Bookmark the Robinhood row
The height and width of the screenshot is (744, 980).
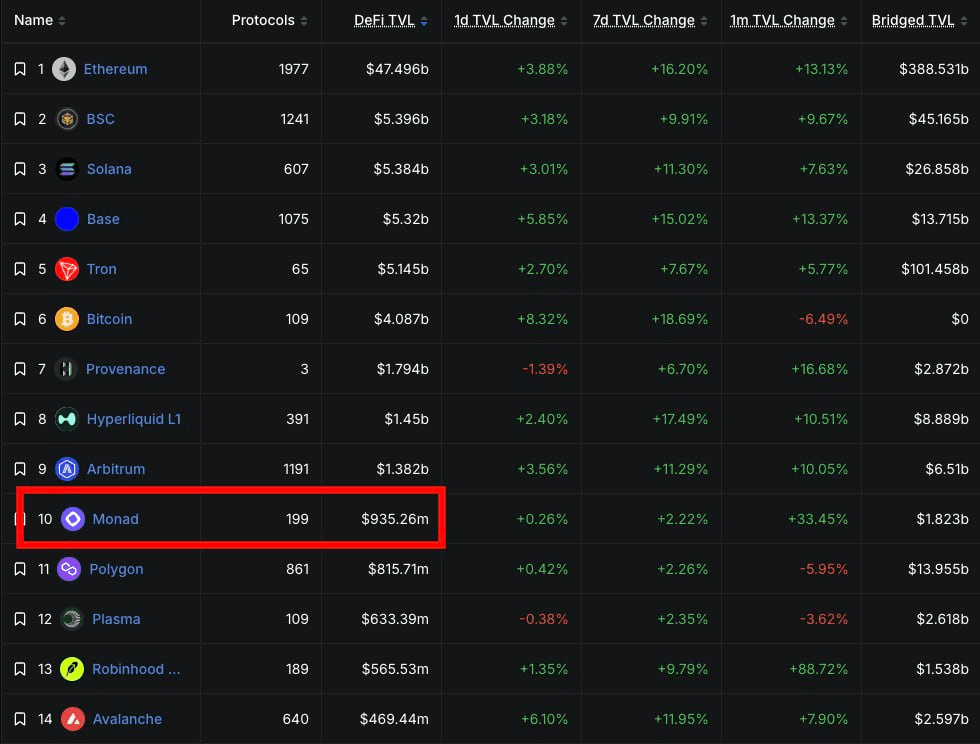tap(20, 669)
